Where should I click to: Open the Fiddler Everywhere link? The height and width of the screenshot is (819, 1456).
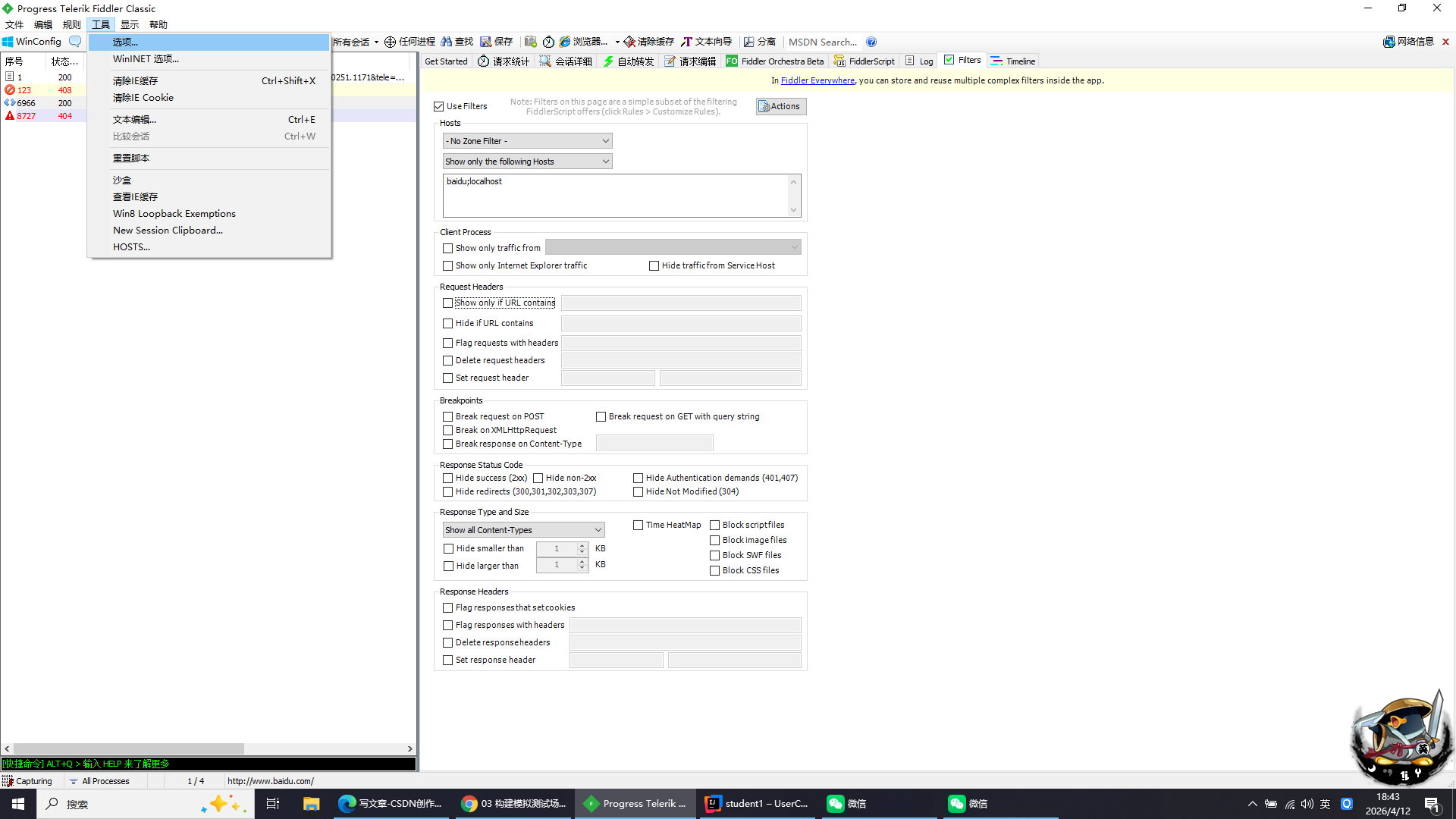click(817, 80)
